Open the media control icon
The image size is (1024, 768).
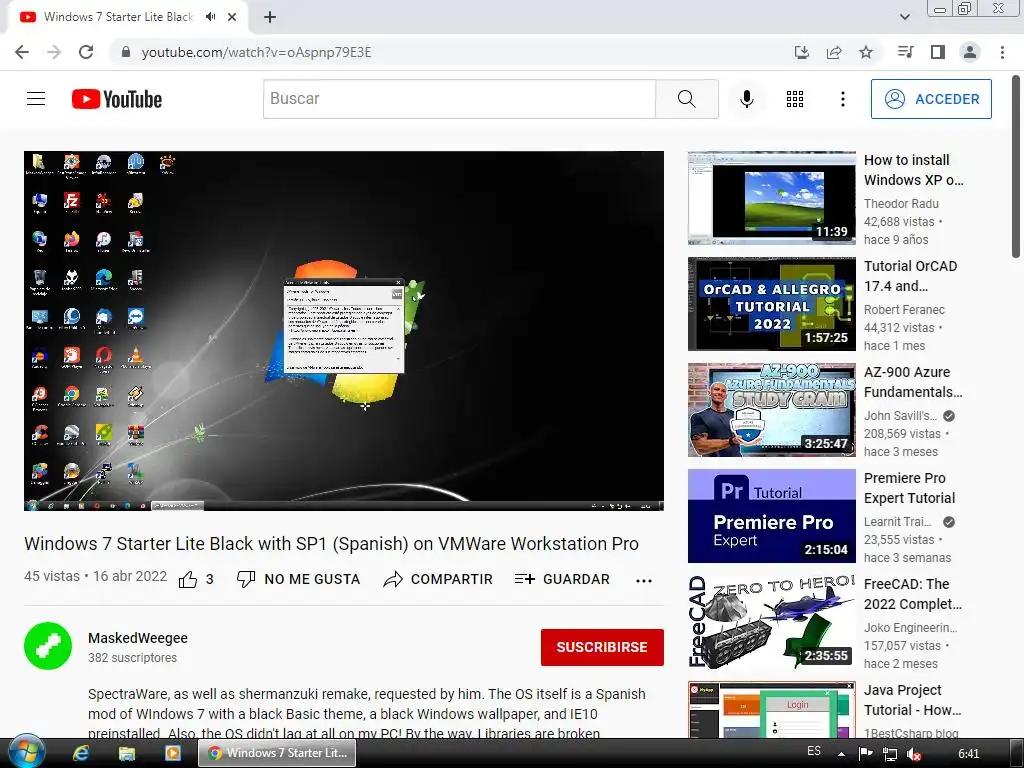click(905, 52)
